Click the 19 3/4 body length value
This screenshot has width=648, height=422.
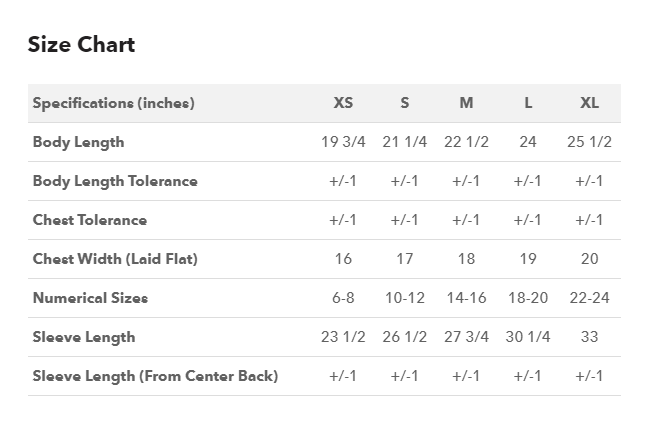(x=343, y=142)
